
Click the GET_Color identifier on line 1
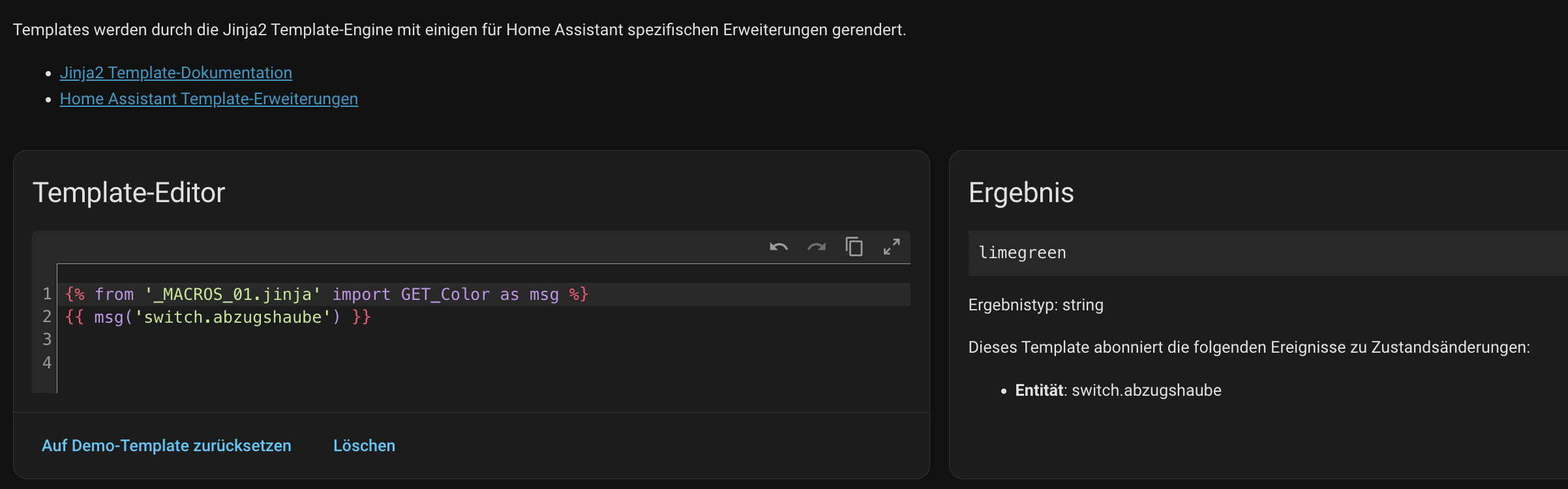[x=445, y=295]
